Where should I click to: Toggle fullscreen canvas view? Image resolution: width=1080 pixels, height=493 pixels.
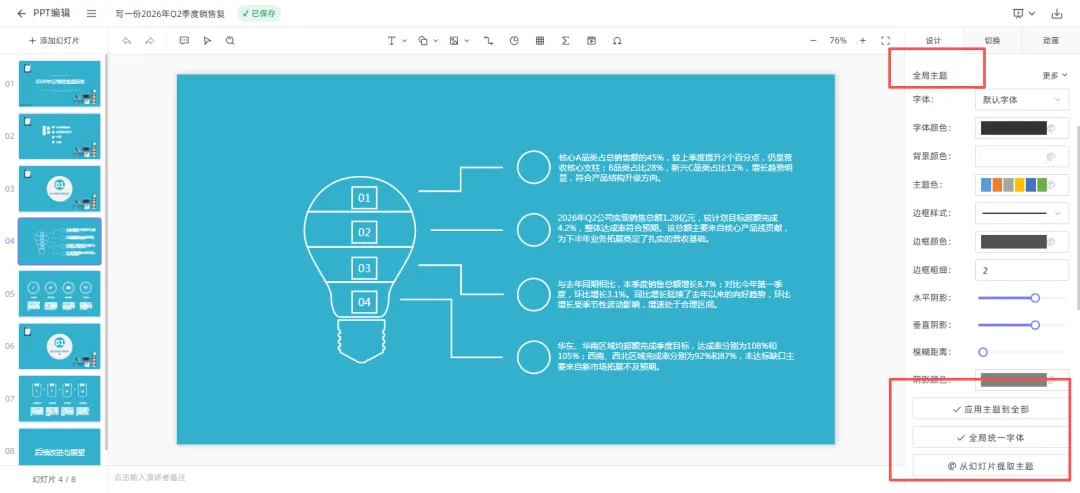pyautogui.click(x=886, y=41)
